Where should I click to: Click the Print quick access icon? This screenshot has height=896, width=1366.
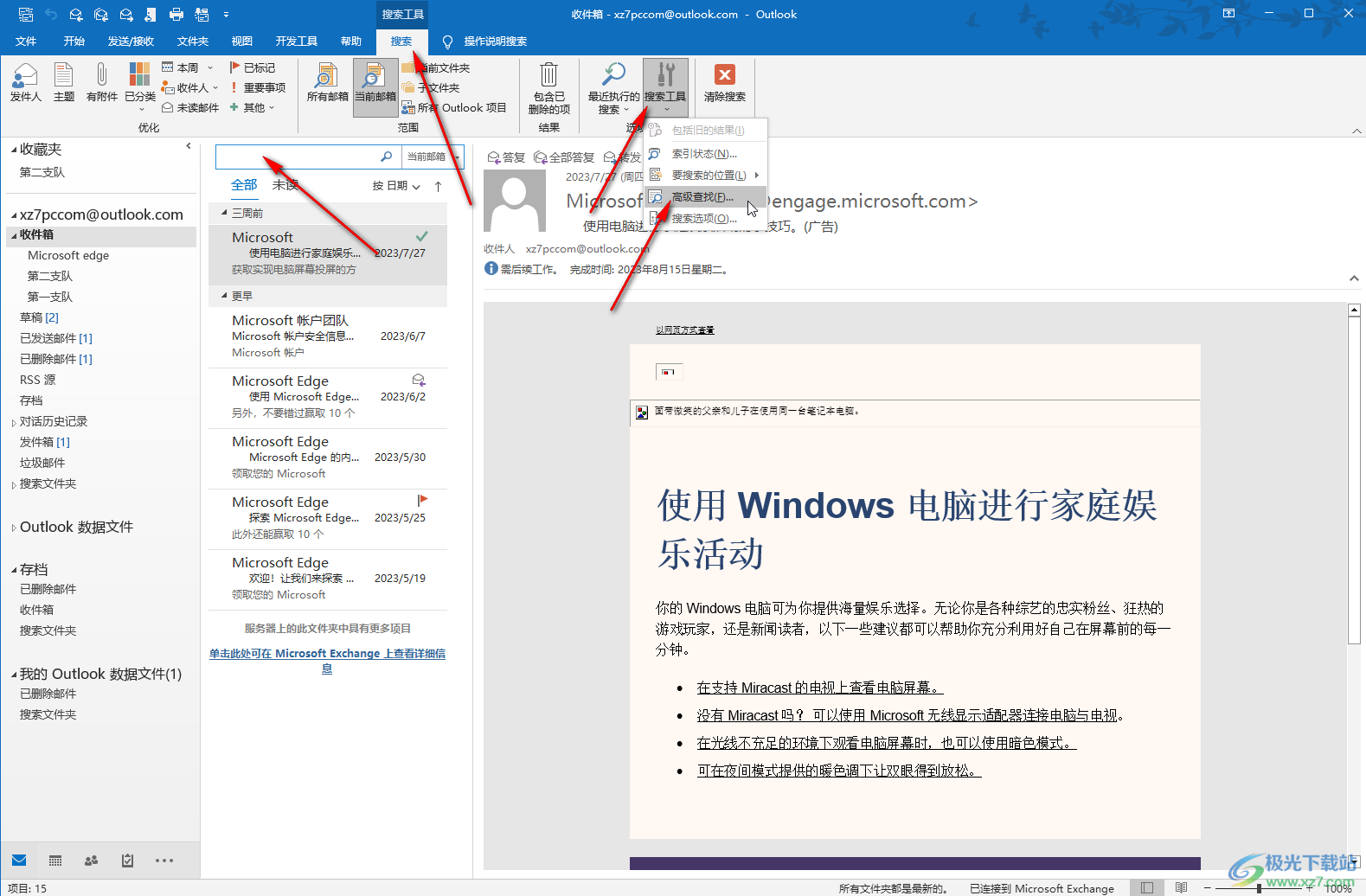pyautogui.click(x=176, y=14)
